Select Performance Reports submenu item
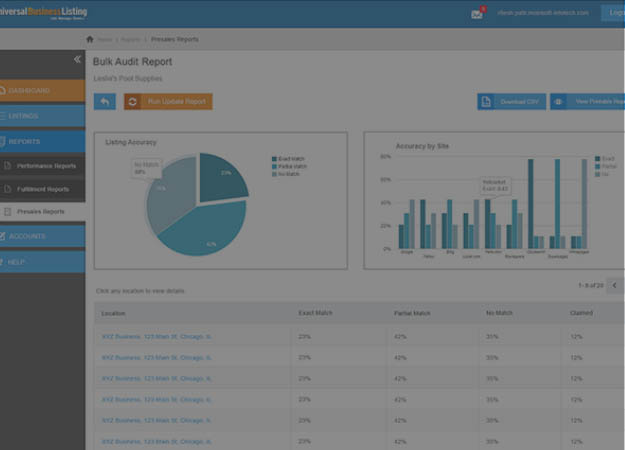This screenshot has height=450, width=625. pyautogui.click(x=43, y=165)
